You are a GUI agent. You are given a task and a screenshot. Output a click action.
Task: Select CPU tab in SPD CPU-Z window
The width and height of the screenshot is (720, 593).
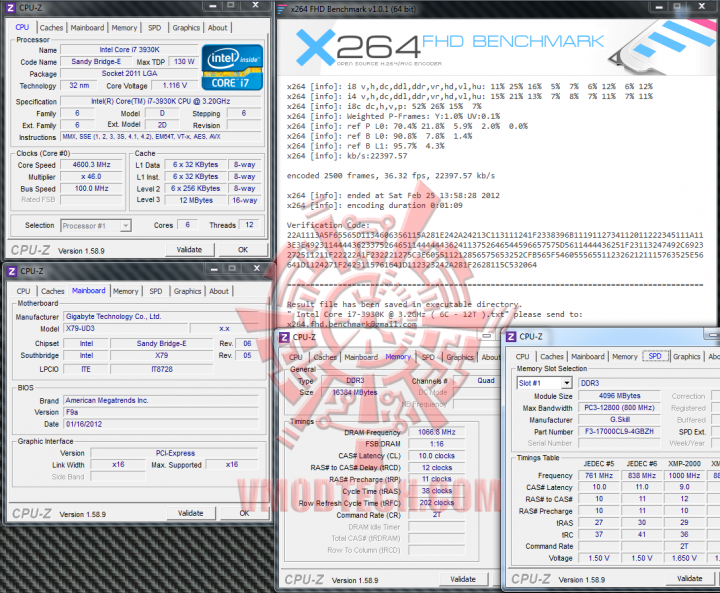(x=523, y=356)
